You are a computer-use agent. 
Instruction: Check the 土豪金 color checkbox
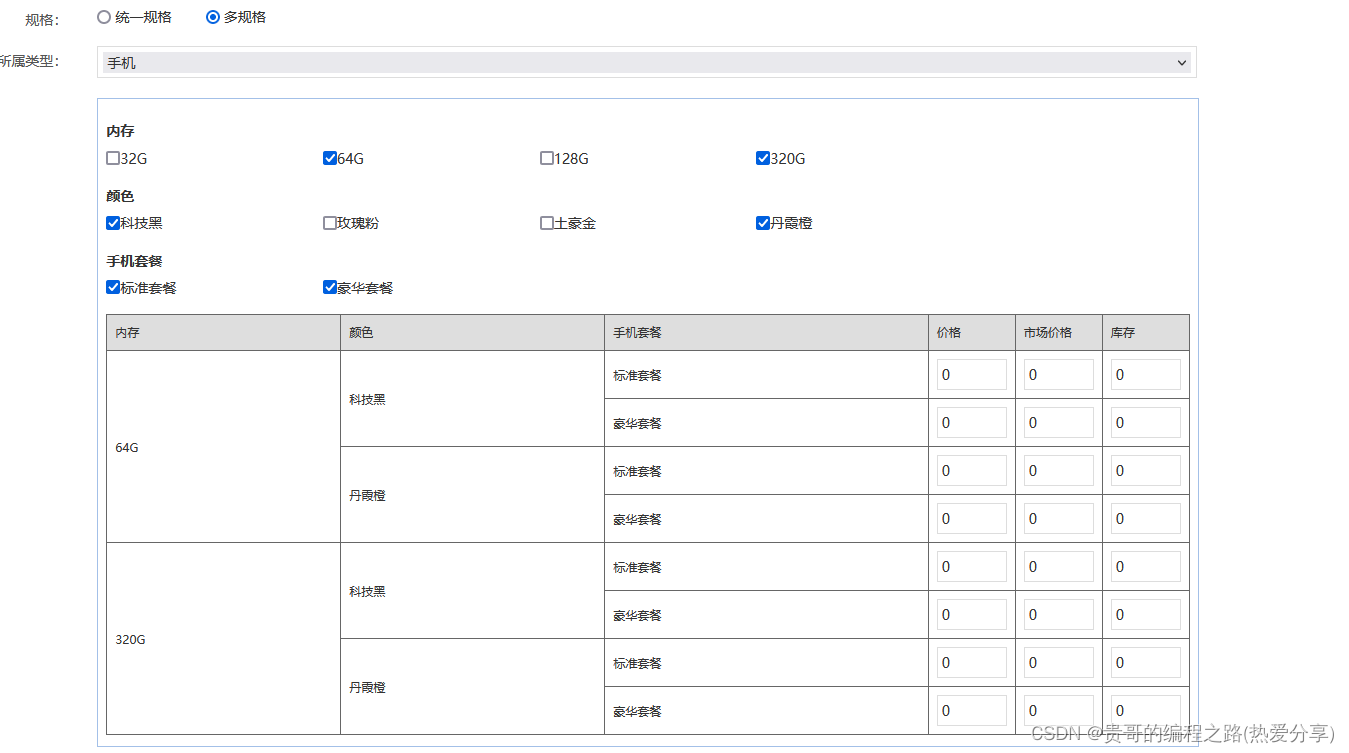tap(547, 223)
